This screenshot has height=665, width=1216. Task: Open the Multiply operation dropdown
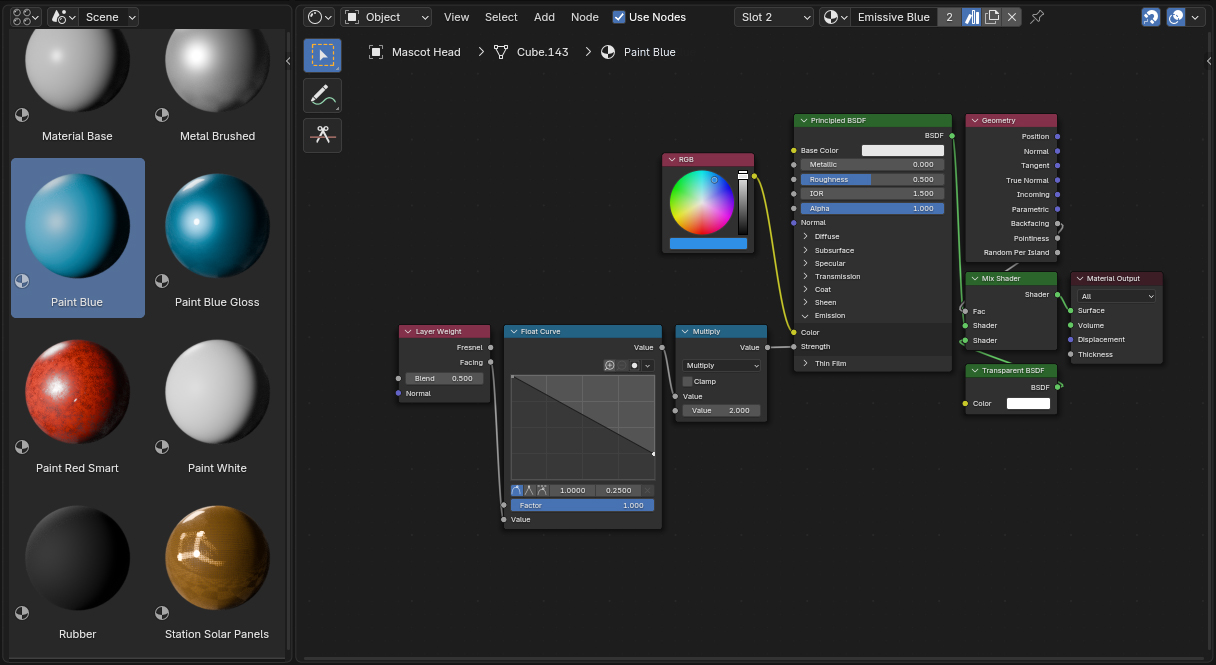coord(721,365)
